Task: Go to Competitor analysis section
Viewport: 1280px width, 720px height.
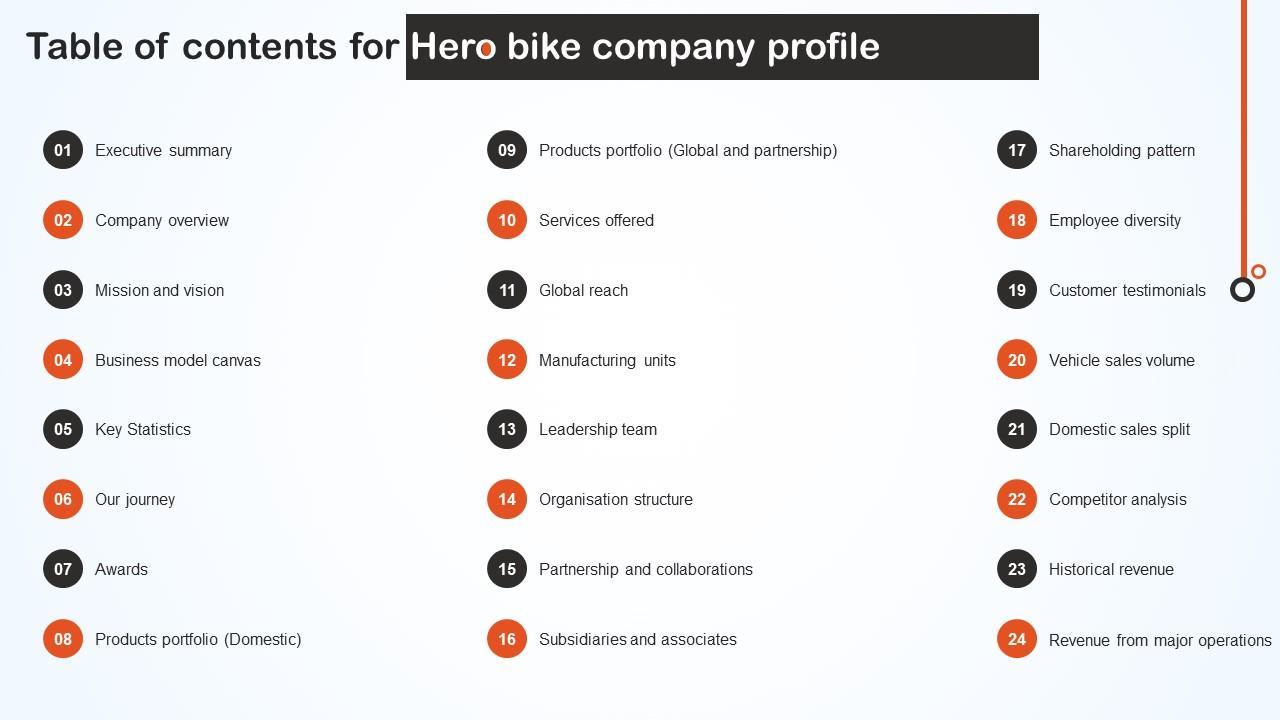Action: click(1117, 499)
